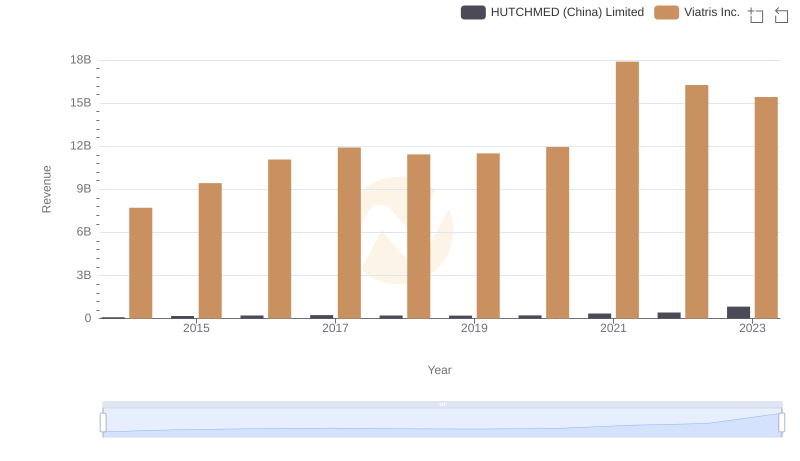Click the zoom slider's shaded data area
The image size is (800, 461).
(442, 423)
